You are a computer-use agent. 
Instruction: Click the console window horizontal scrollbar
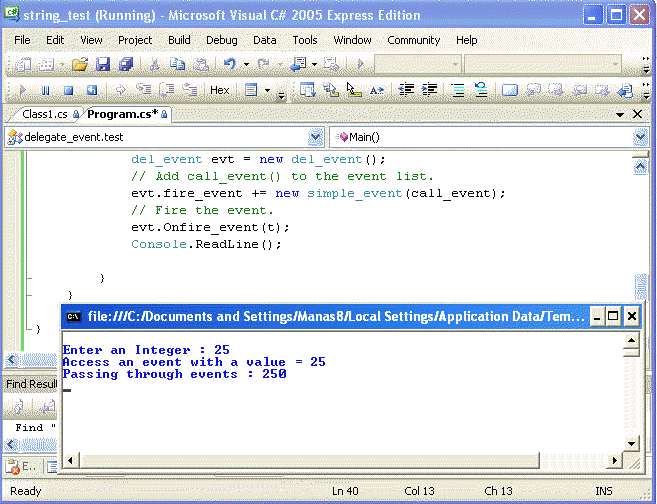pyautogui.click(x=340, y=459)
